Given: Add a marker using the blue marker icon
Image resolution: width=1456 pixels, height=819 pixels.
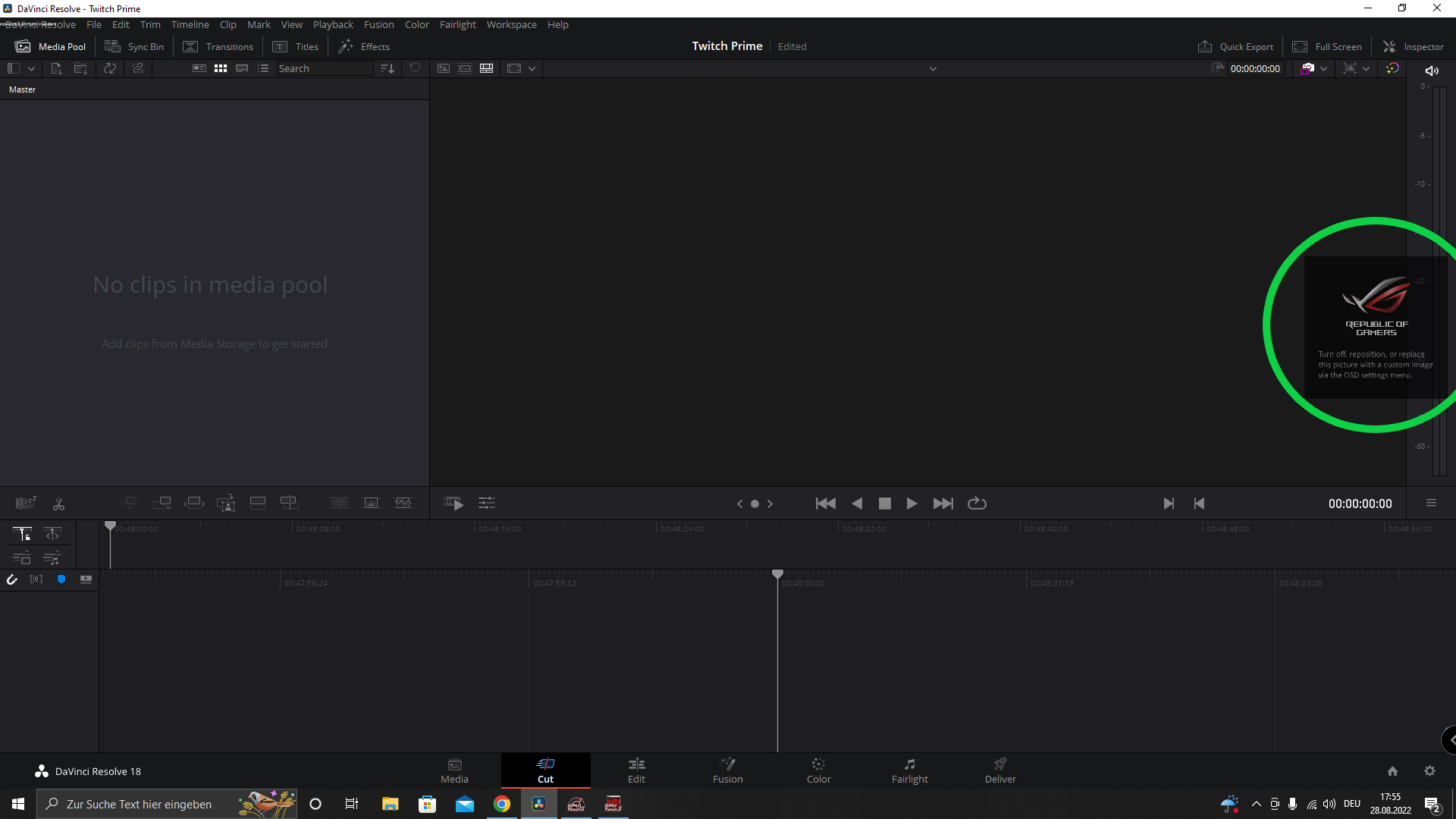Looking at the screenshot, I should point(61,579).
